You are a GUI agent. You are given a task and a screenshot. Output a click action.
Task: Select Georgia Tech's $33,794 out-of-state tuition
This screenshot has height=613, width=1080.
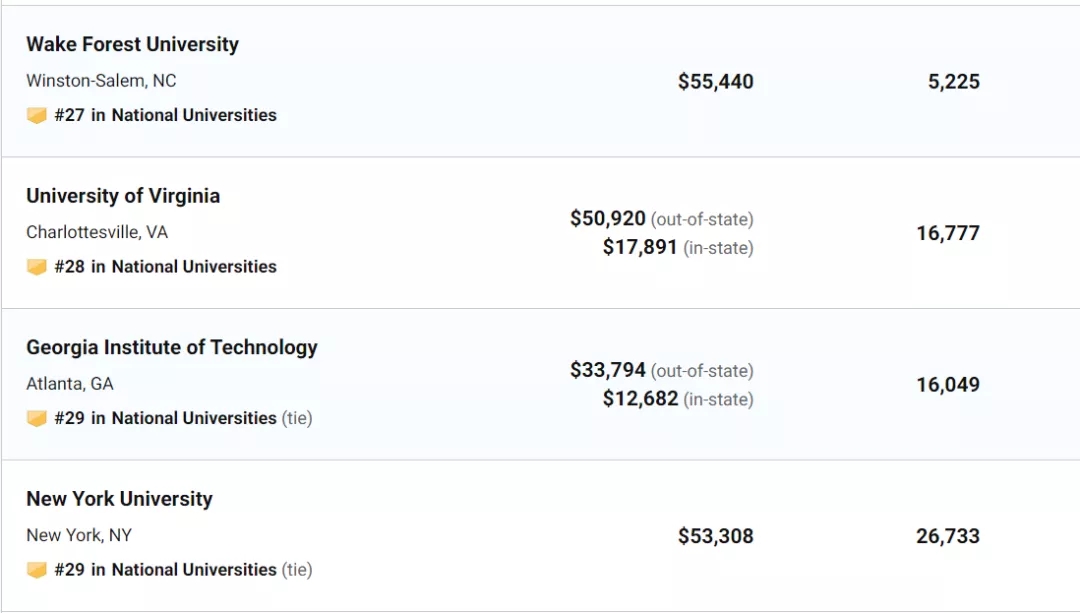[x=608, y=370]
